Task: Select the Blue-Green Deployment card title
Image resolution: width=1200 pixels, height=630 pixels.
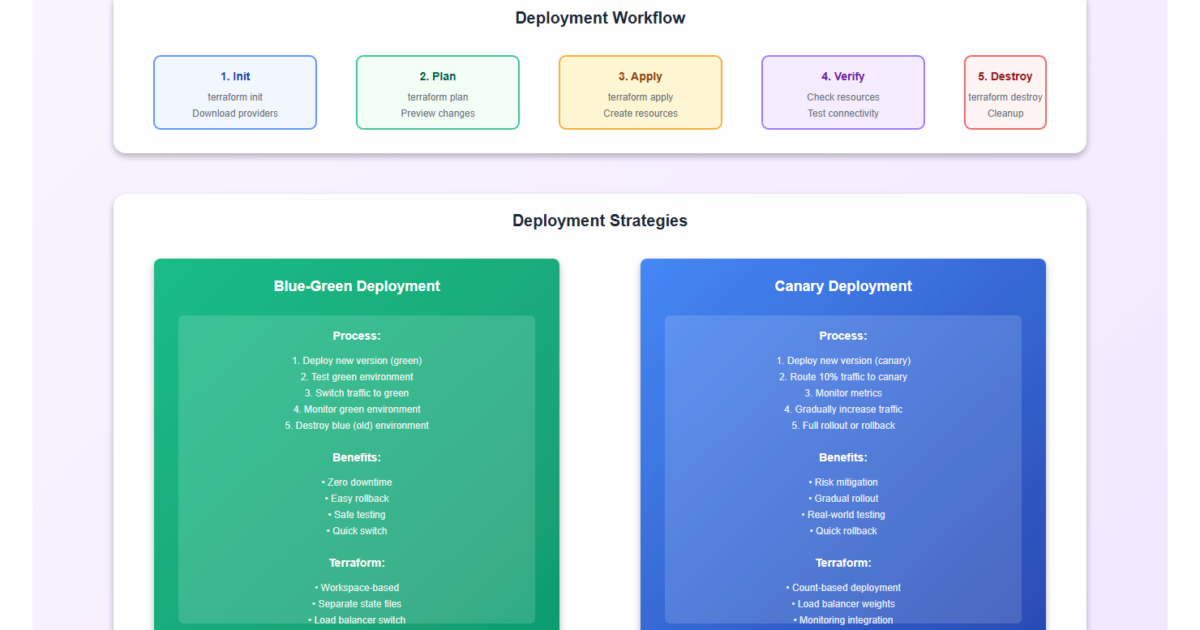Action: click(357, 286)
